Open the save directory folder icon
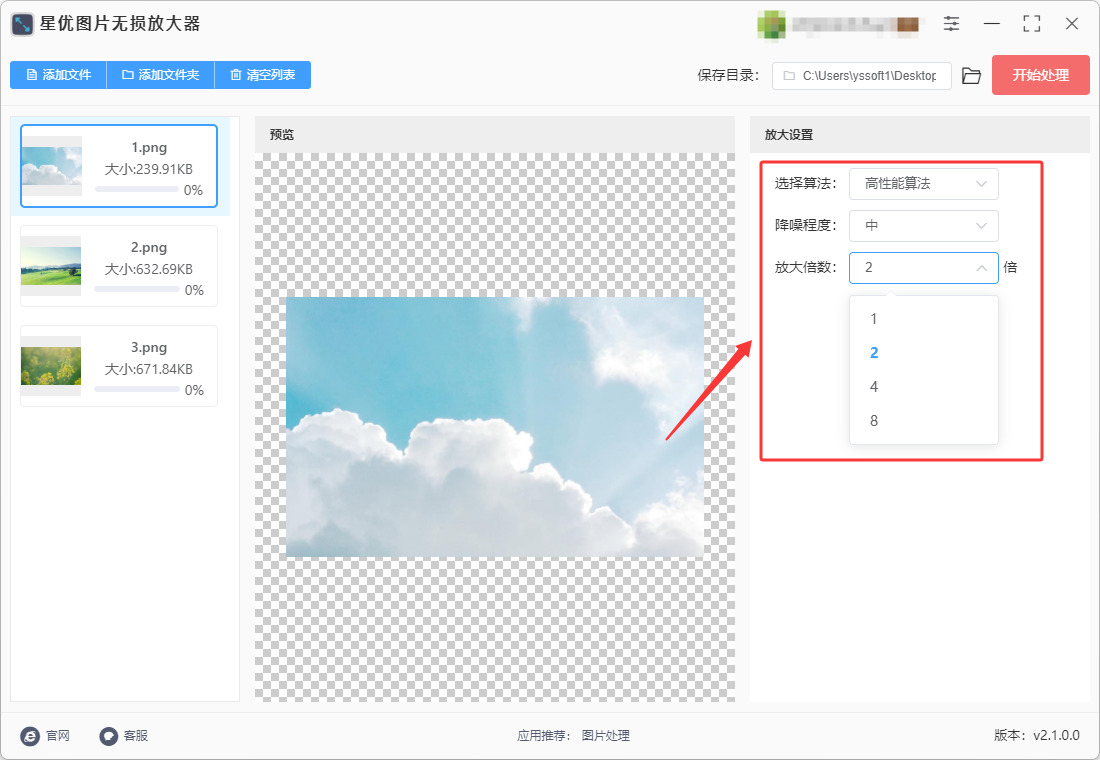 coord(971,76)
